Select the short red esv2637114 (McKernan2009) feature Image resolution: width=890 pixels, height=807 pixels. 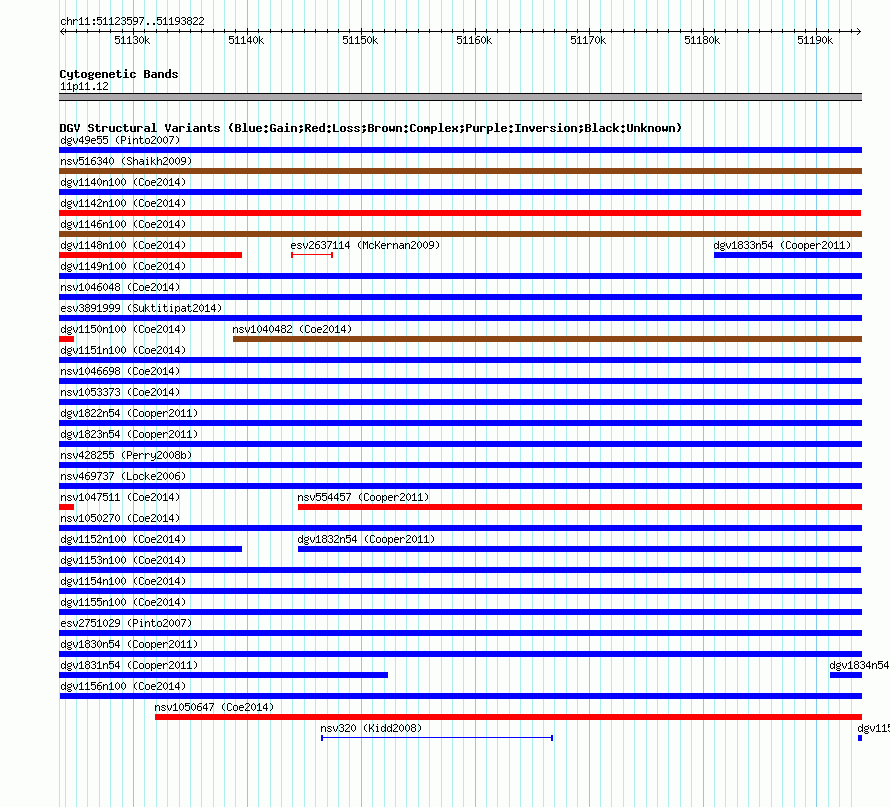pyautogui.click(x=312, y=255)
